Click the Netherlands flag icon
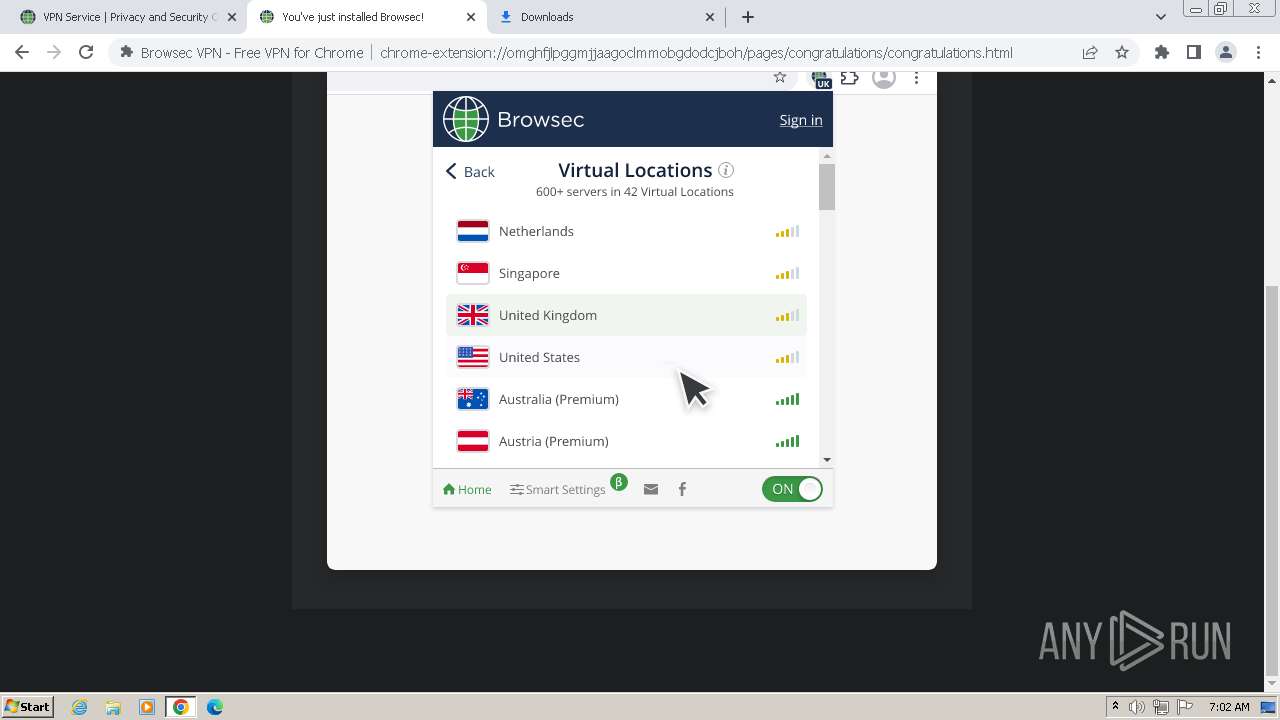The height and width of the screenshot is (720, 1280). [473, 231]
